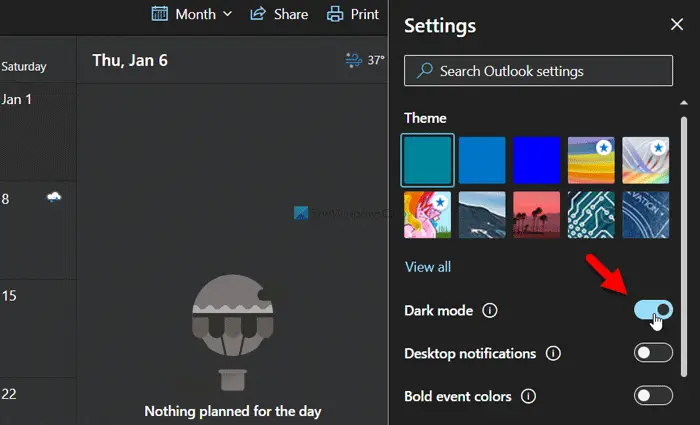Click the Share arrow icon

pos(258,14)
